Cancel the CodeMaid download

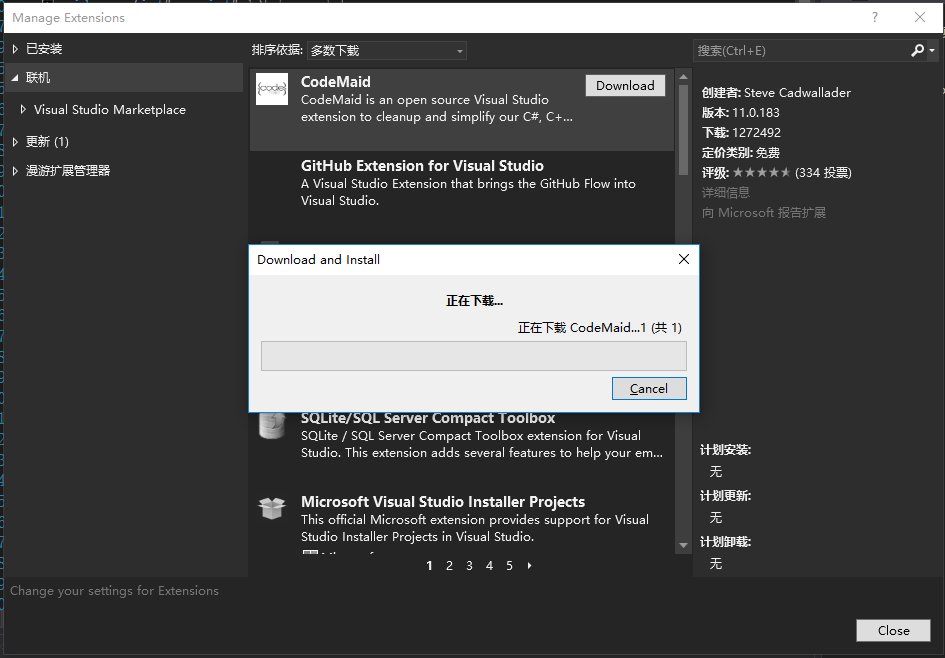pyautogui.click(x=649, y=389)
